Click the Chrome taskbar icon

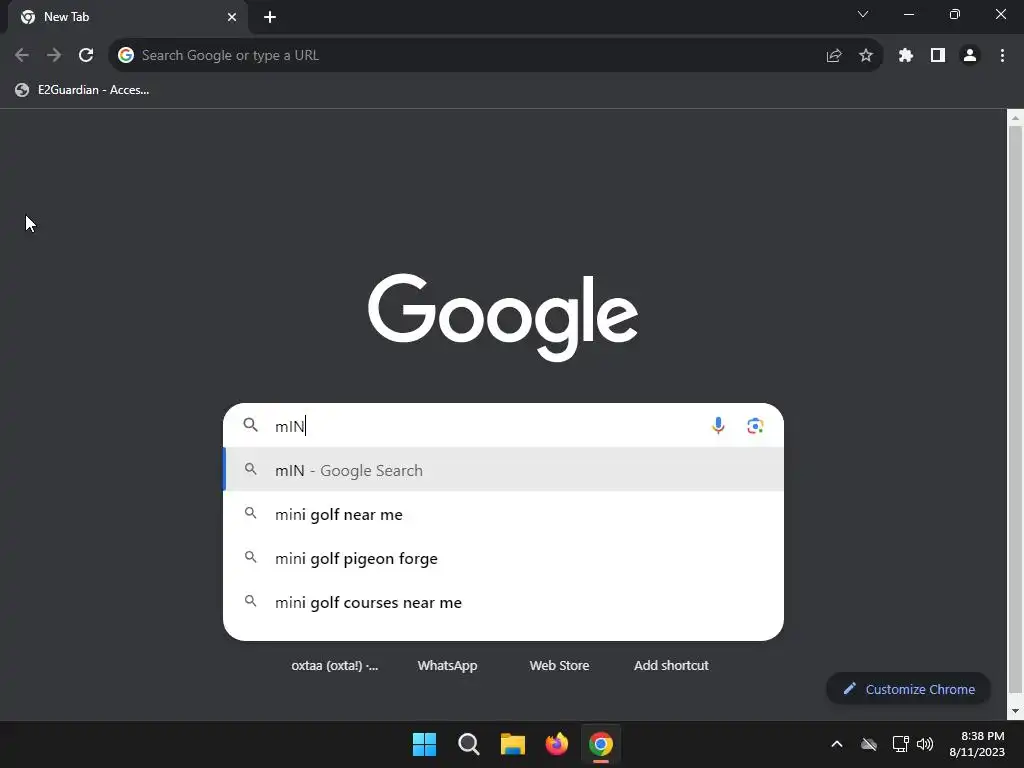pos(601,744)
